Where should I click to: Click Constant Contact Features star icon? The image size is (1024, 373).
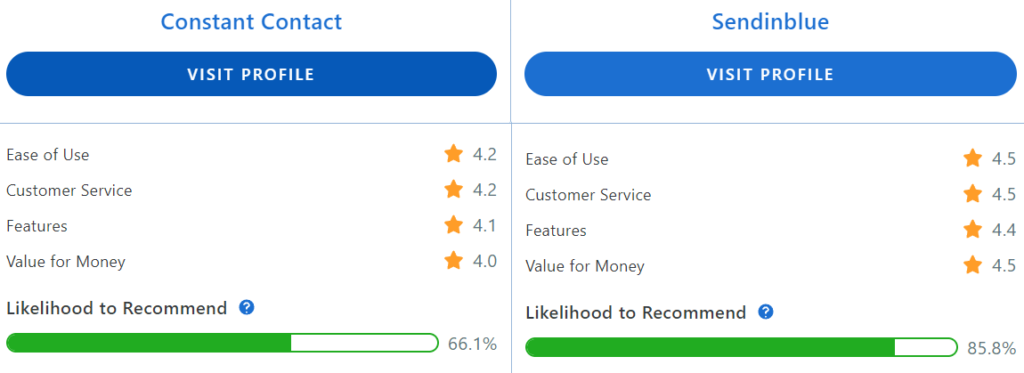pos(453,225)
